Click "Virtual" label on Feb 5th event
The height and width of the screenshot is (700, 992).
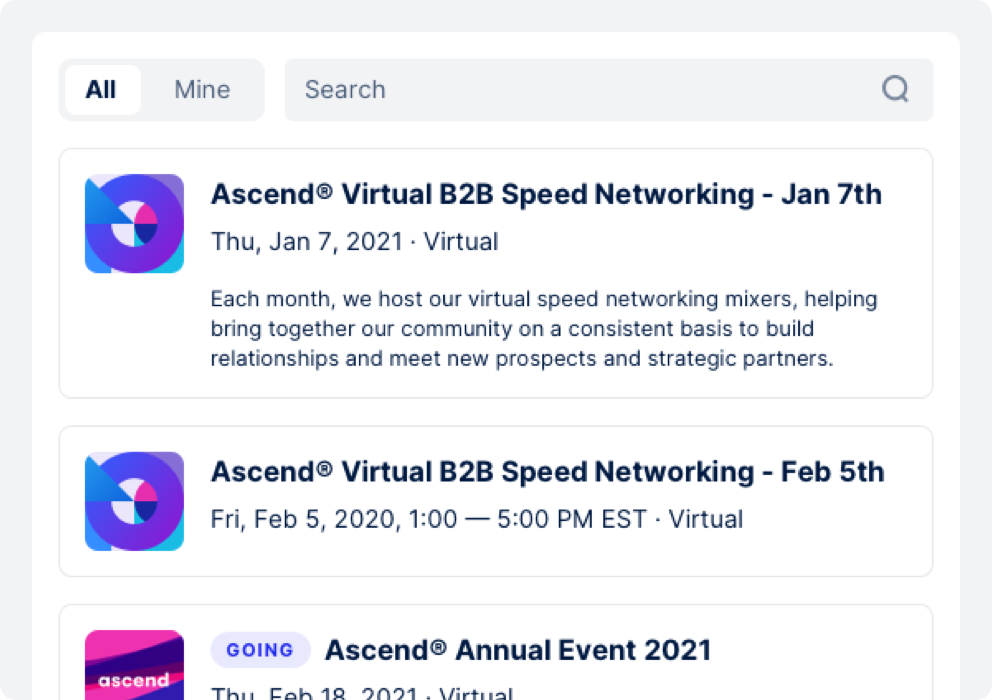coord(706,520)
